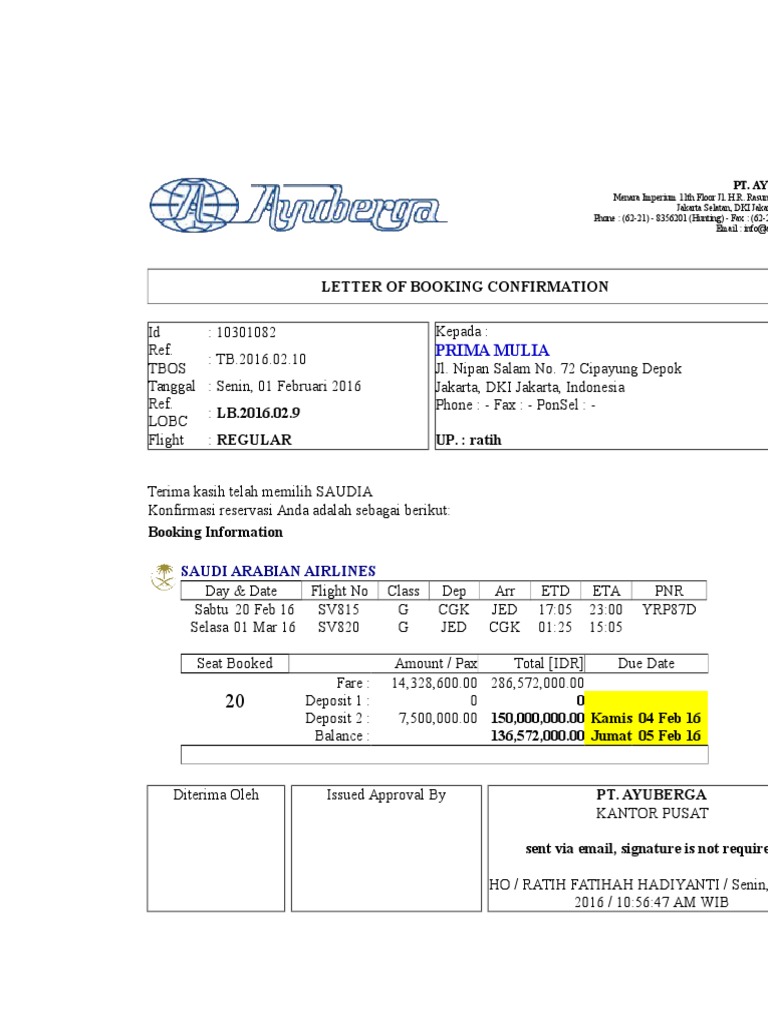768x1024 pixels.
Task: Select the ETA column header
Action: click(606, 590)
